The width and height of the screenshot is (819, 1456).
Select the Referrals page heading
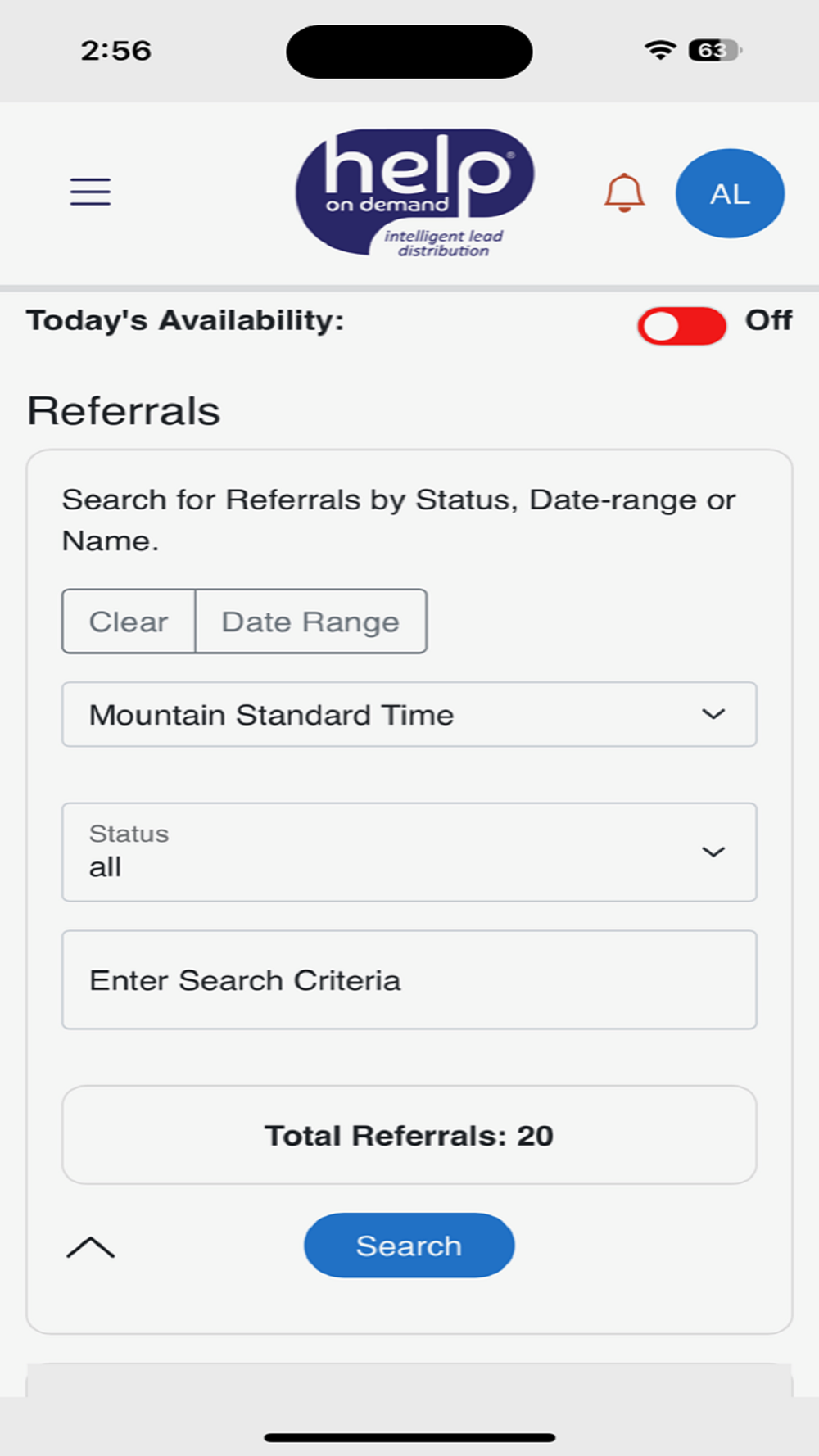click(124, 411)
